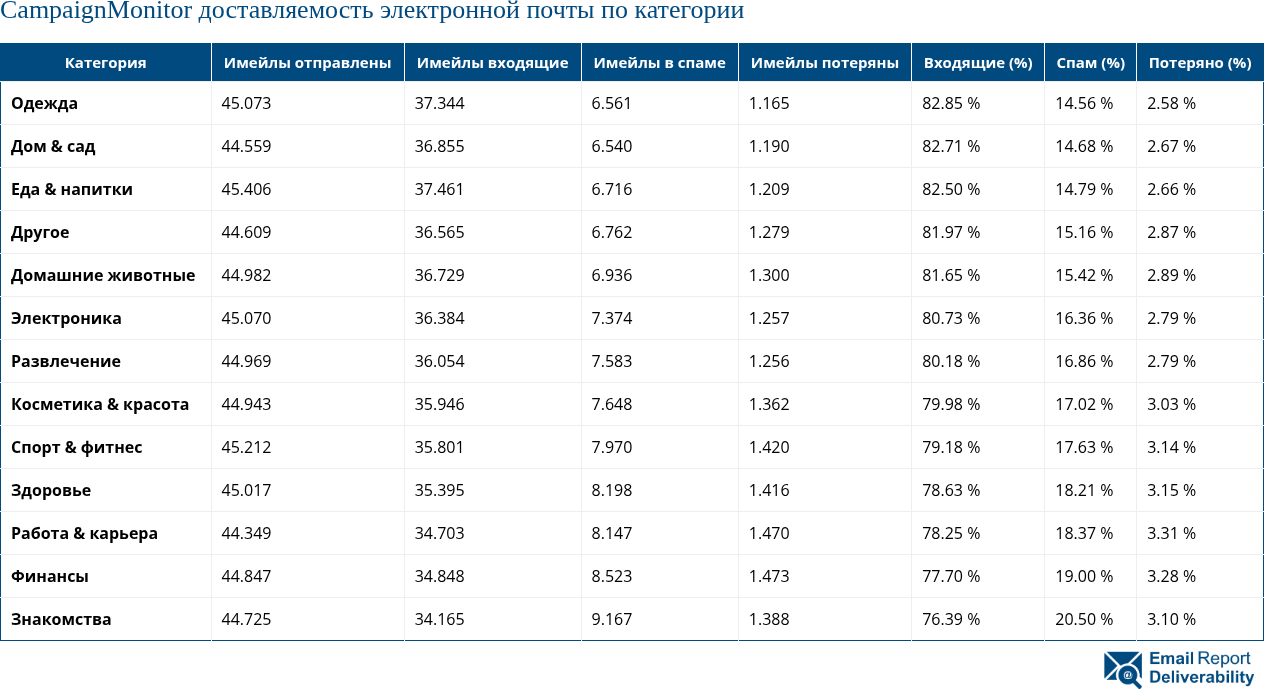Sort by the Имейлы потеряны column header
This screenshot has height=689, width=1264.
823,61
